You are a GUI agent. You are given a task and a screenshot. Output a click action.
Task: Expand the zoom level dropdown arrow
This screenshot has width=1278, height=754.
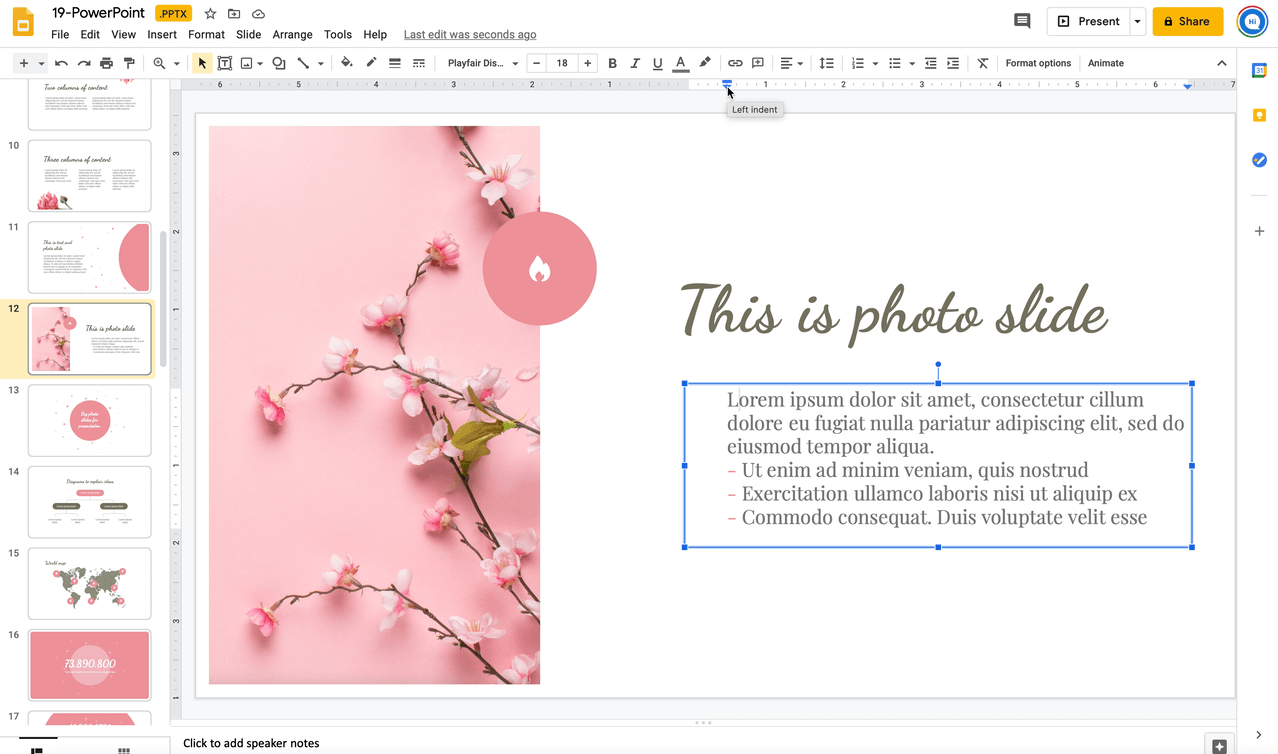[177, 64]
